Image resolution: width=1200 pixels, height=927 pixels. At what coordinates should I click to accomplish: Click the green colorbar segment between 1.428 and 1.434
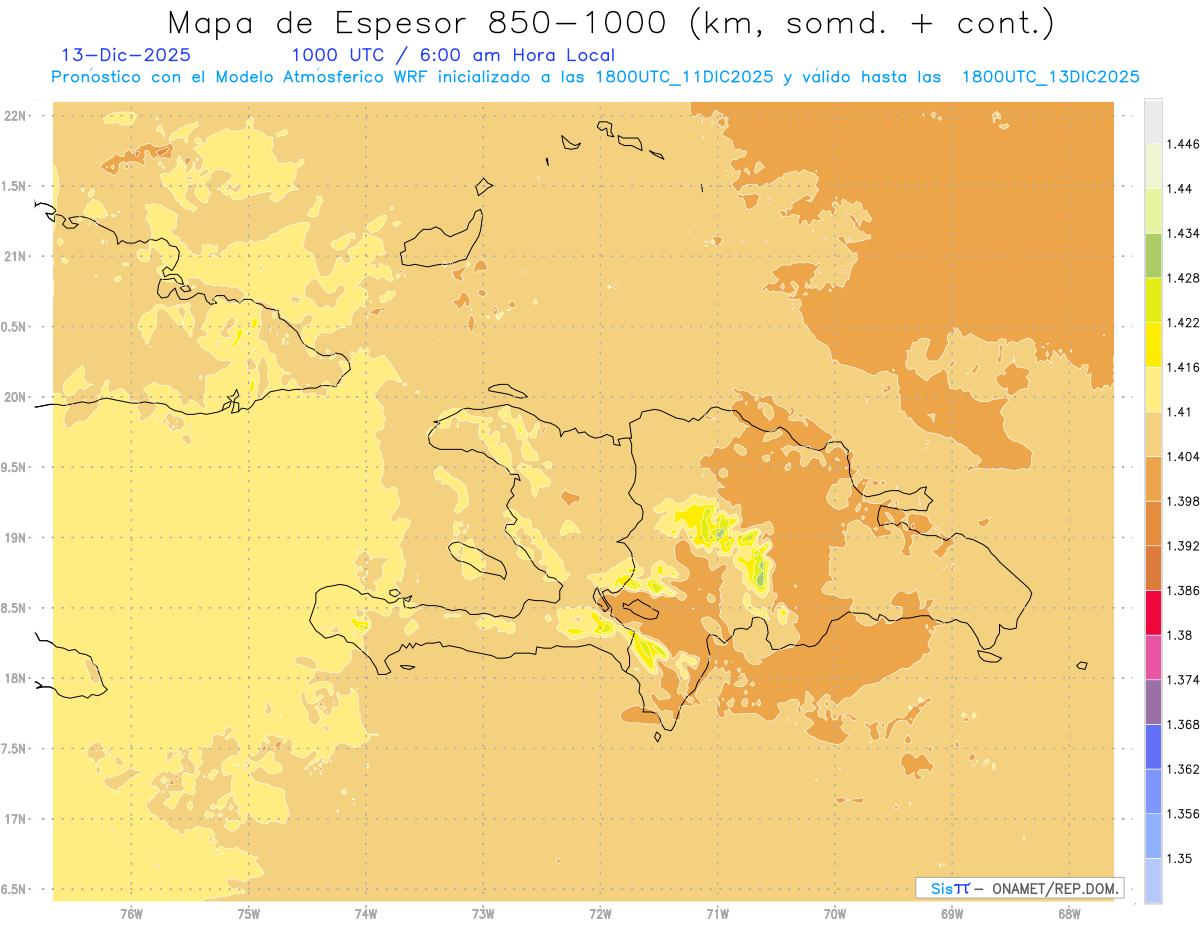click(x=1153, y=255)
